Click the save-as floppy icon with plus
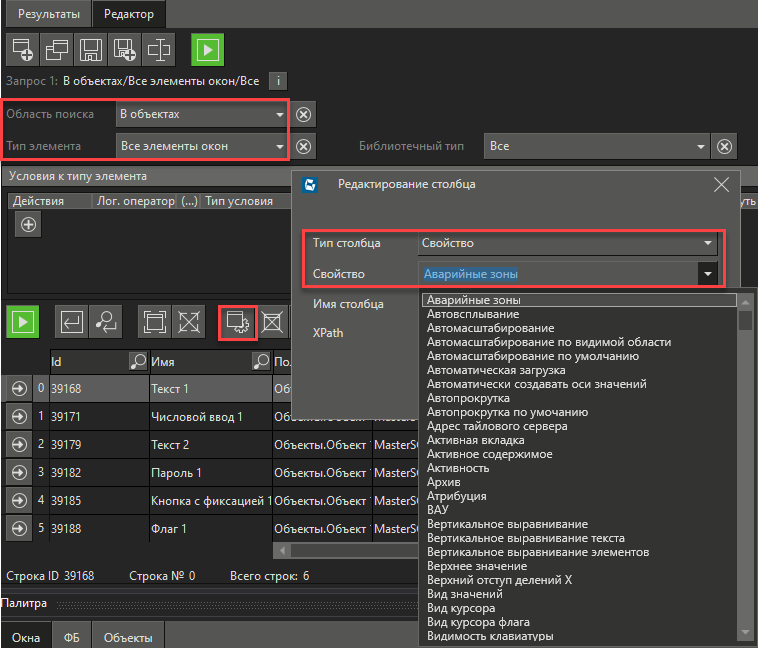The image size is (758, 648). [x=124, y=48]
